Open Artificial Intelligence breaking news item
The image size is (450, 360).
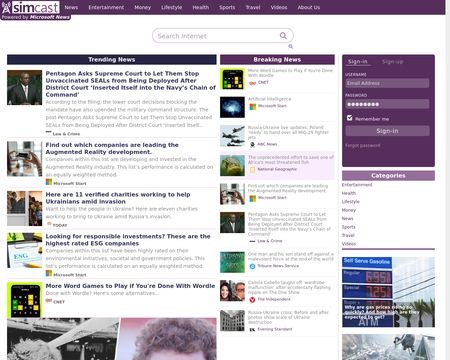coord(269,99)
